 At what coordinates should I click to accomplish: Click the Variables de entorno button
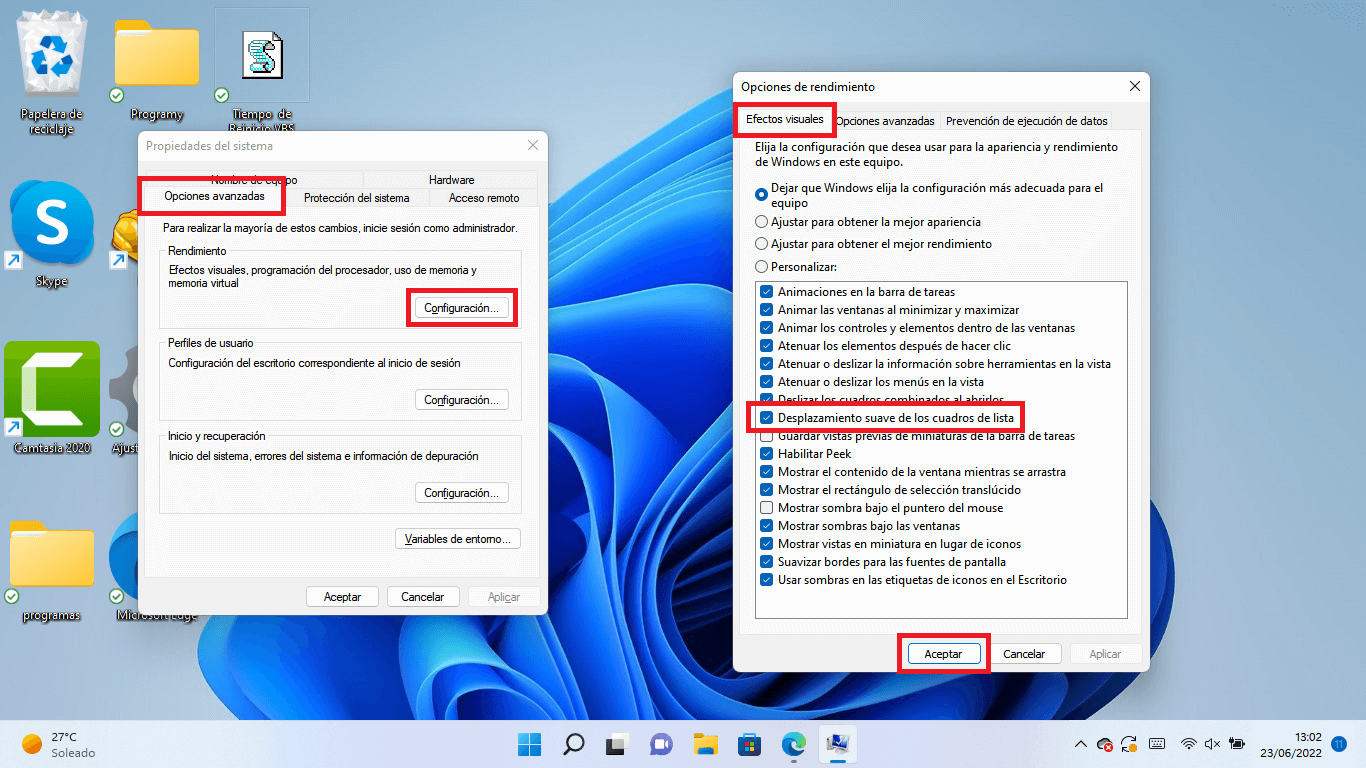(457, 538)
